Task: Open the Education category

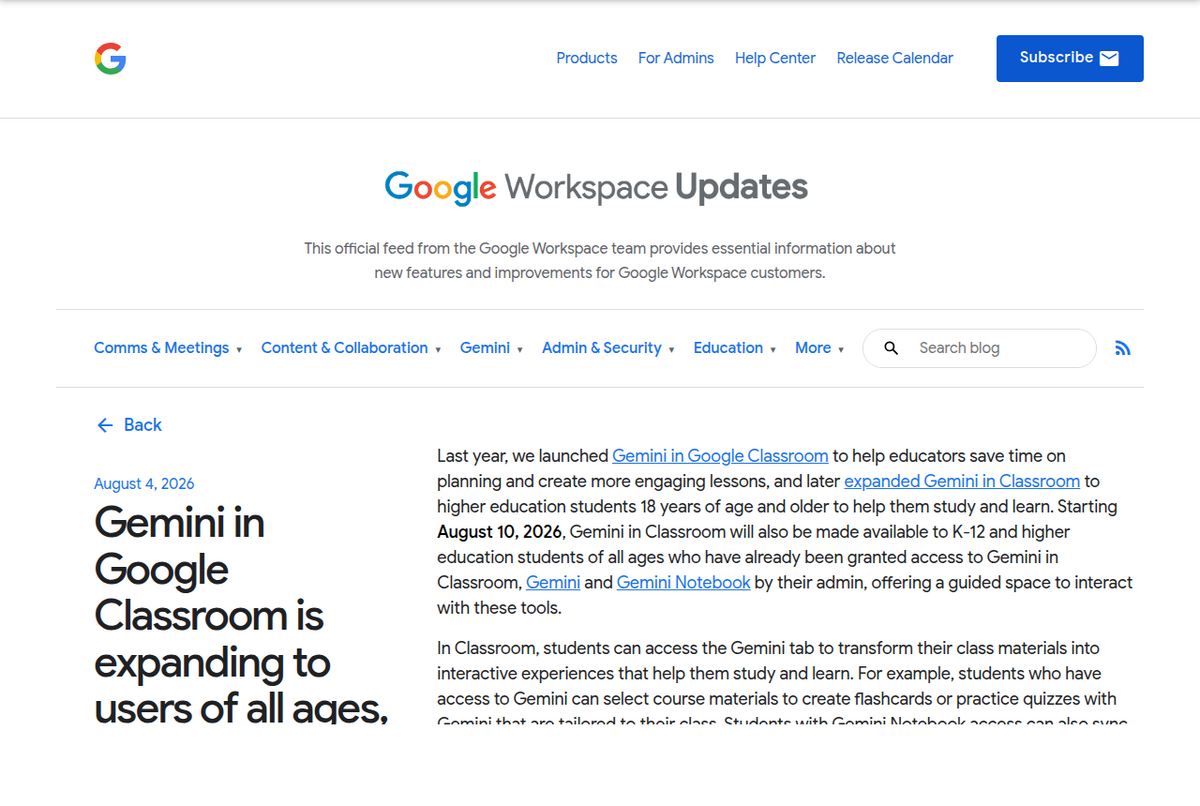Action: click(x=728, y=348)
